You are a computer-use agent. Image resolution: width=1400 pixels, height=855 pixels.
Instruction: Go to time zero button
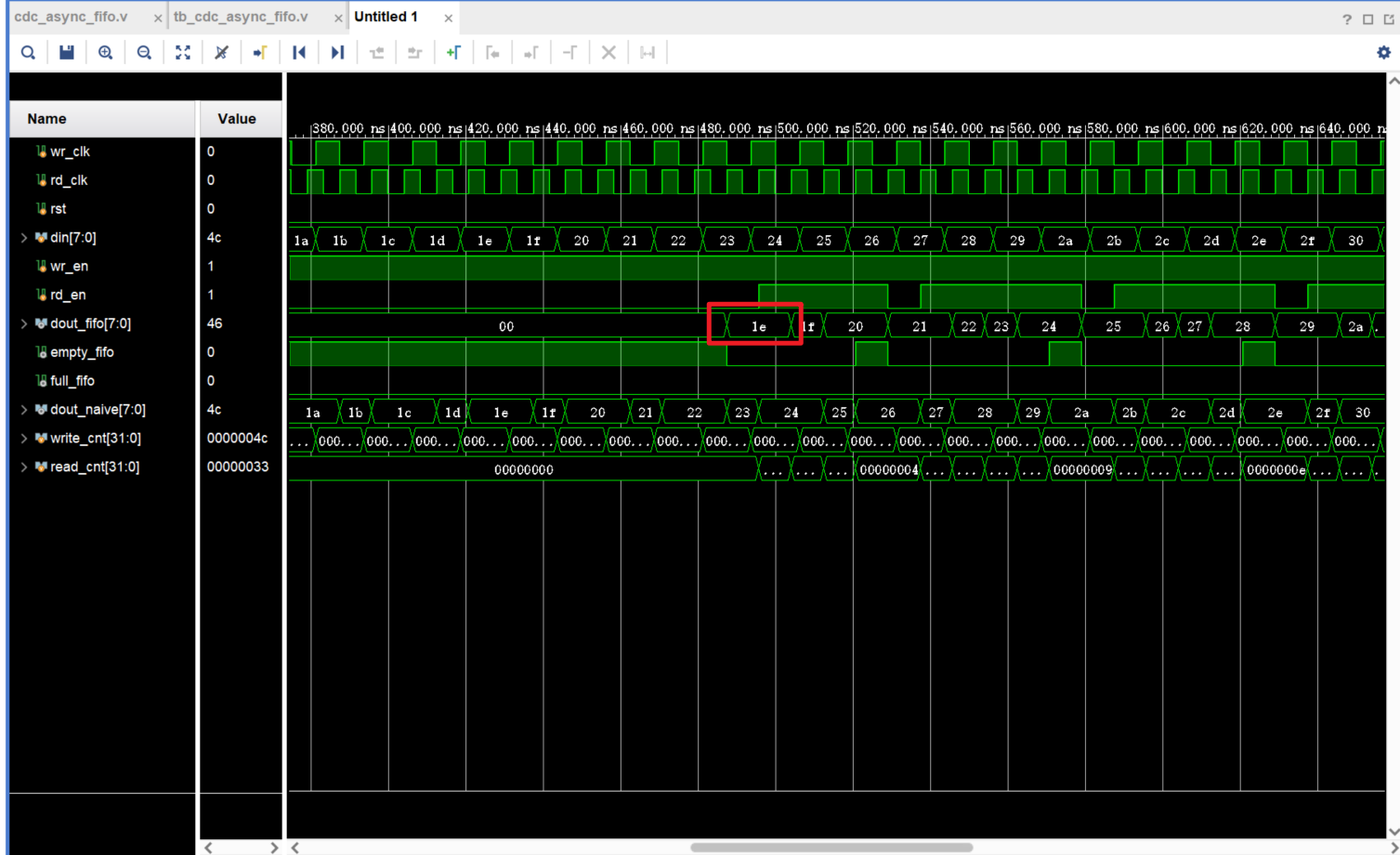click(299, 53)
